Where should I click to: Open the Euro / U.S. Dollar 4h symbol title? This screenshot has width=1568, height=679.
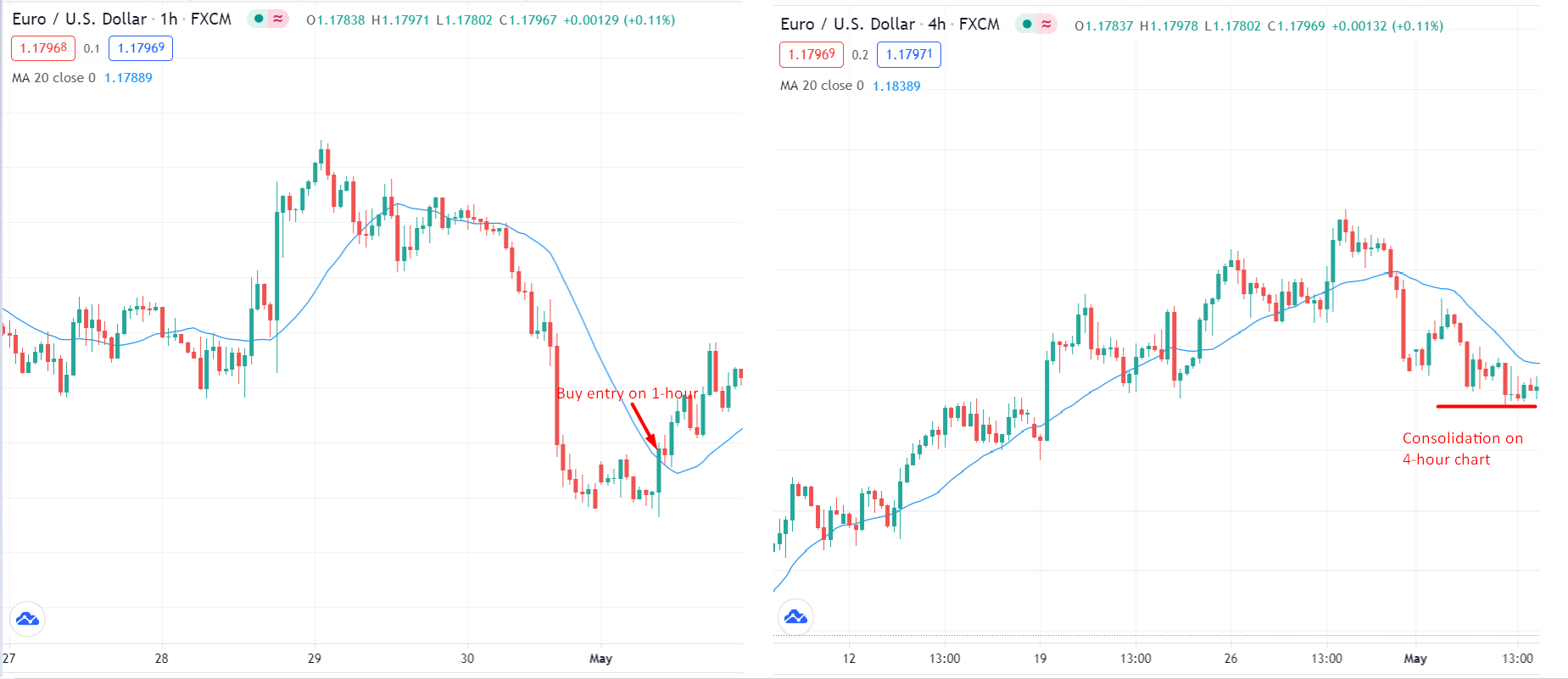click(x=890, y=25)
